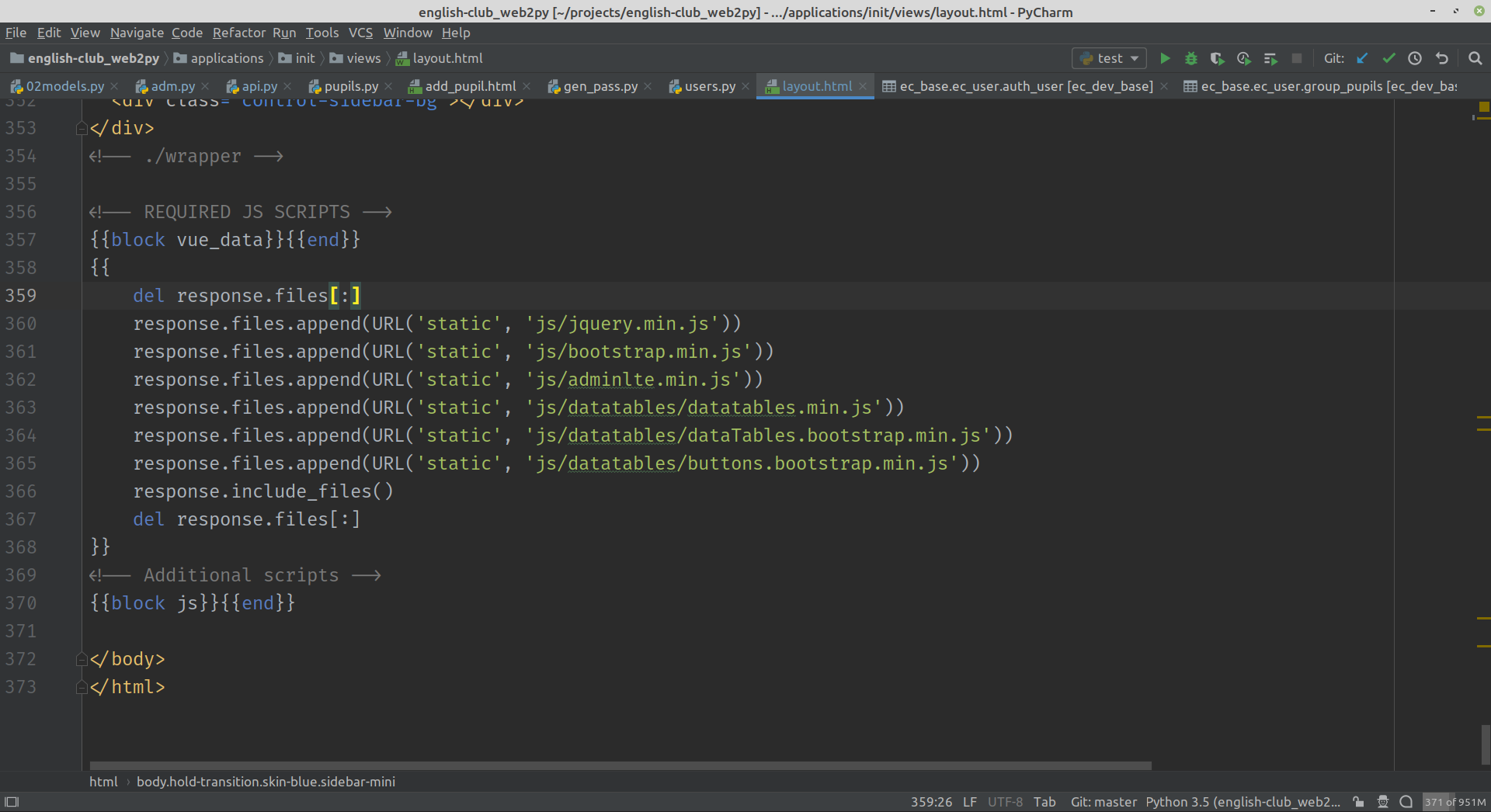Show Git history clock icon

click(1415, 58)
